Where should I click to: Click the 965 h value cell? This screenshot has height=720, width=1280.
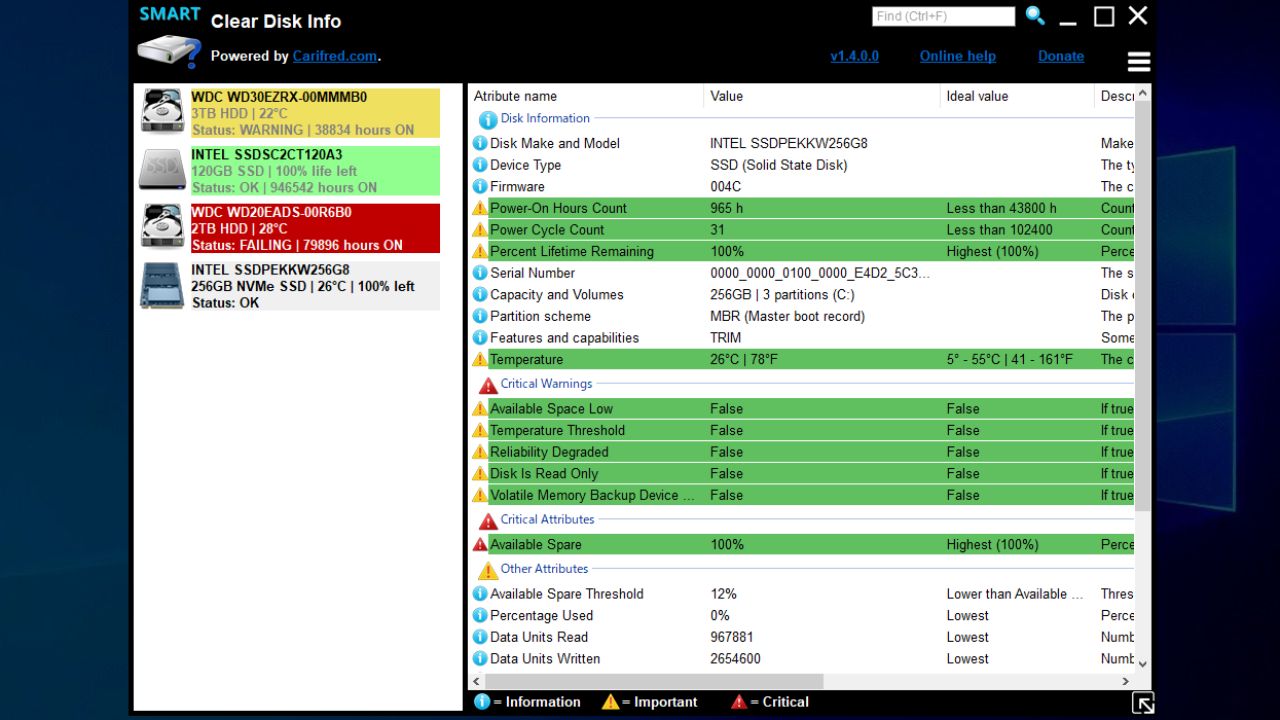tap(726, 208)
